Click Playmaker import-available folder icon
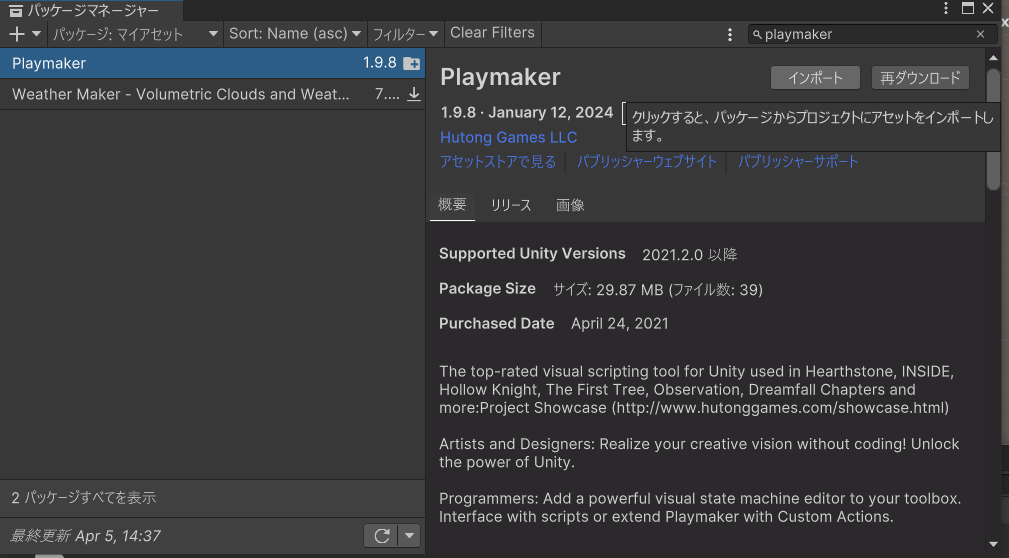Image resolution: width=1009 pixels, height=558 pixels. pyautogui.click(x=411, y=63)
